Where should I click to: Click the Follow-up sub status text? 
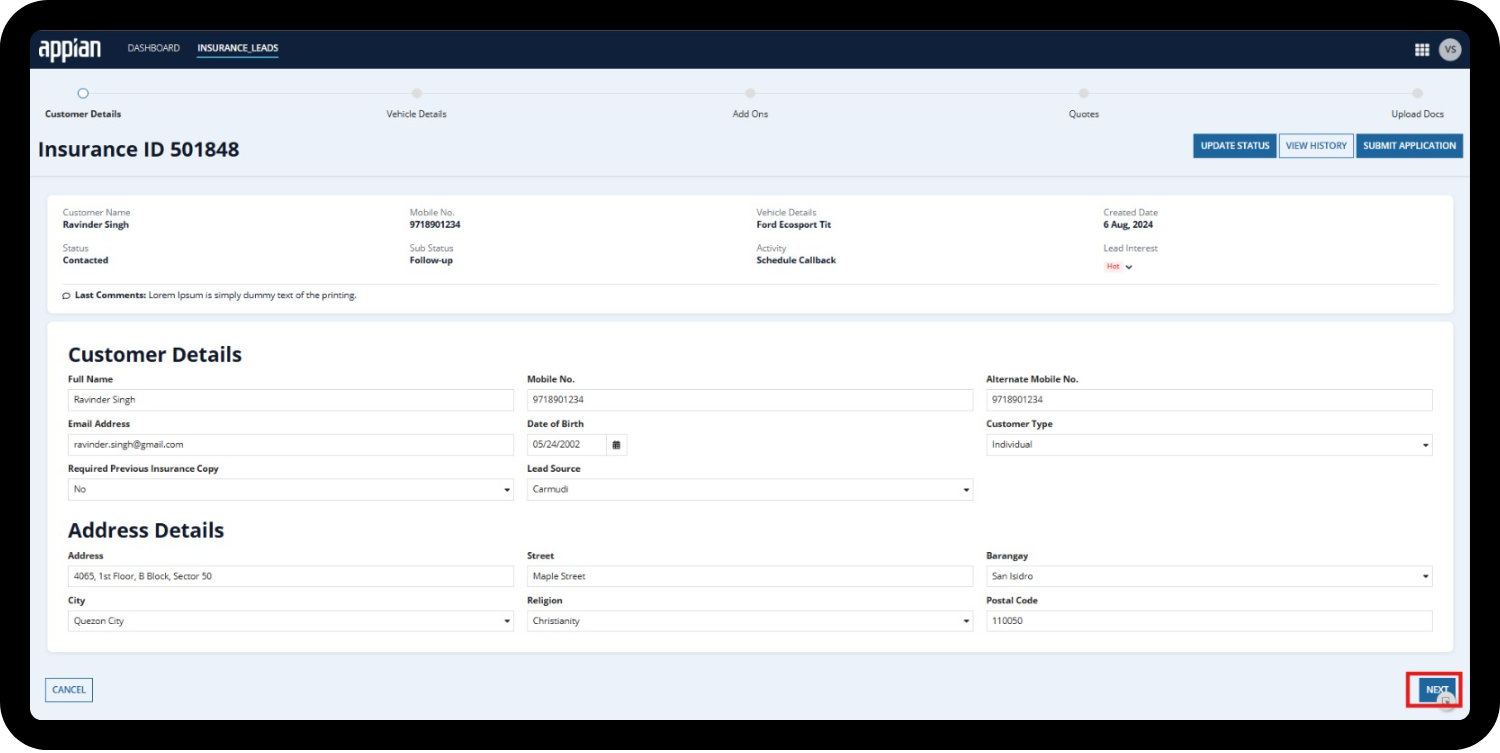[432, 260]
